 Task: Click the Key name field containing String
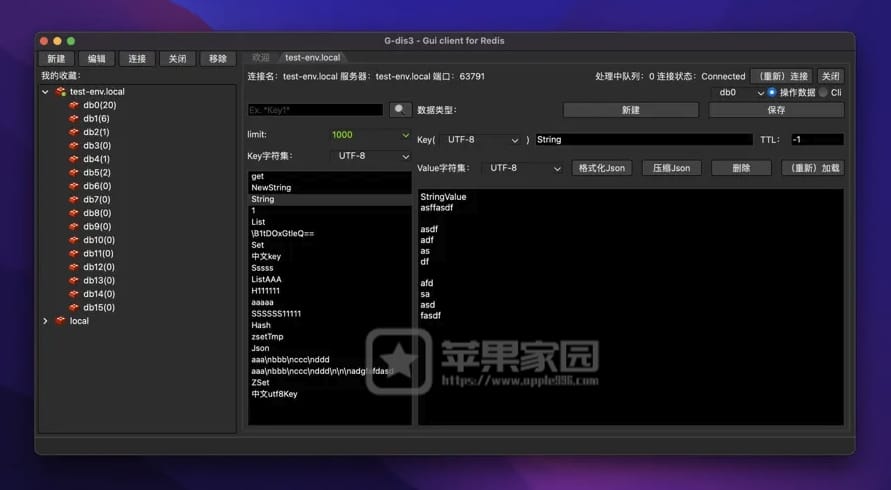644,140
